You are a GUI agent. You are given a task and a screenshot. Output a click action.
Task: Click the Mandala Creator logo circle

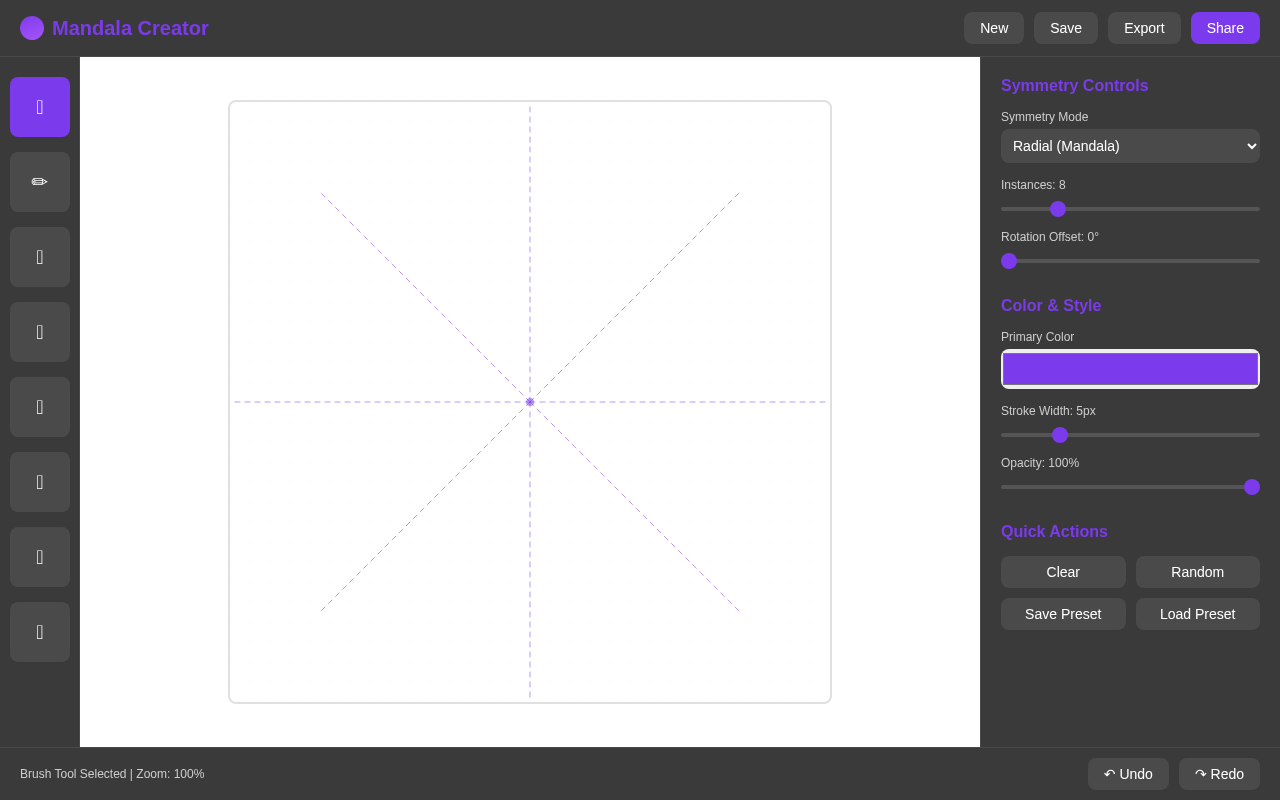click(x=32, y=28)
